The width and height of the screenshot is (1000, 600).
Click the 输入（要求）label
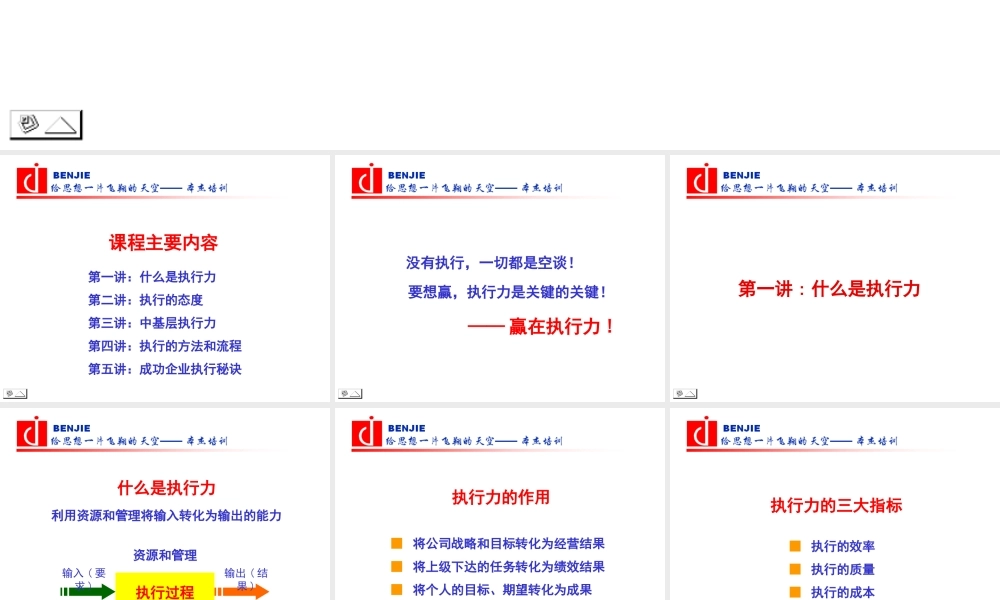84,578
